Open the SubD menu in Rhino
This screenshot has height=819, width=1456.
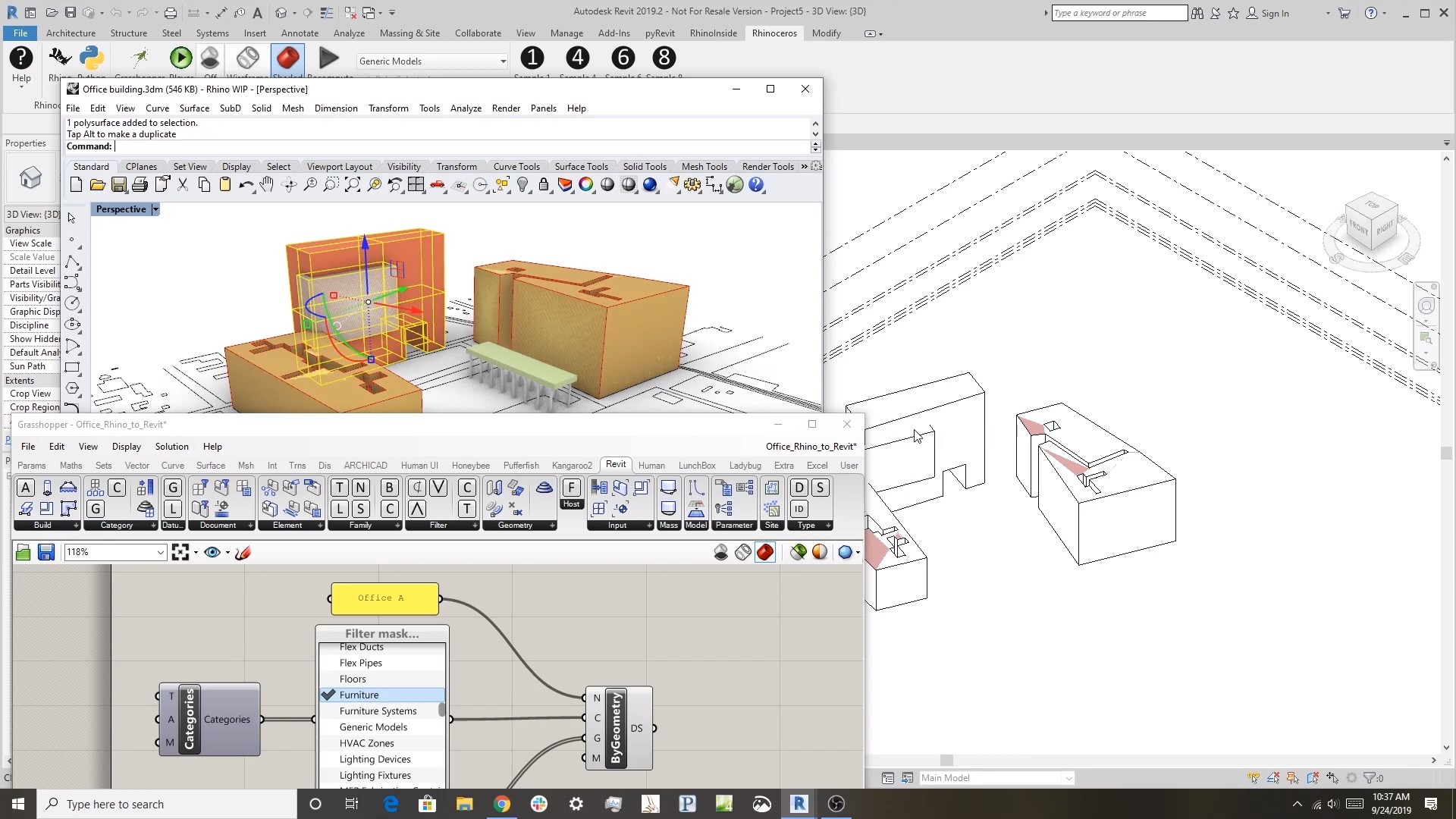click(x=230, y=108)
